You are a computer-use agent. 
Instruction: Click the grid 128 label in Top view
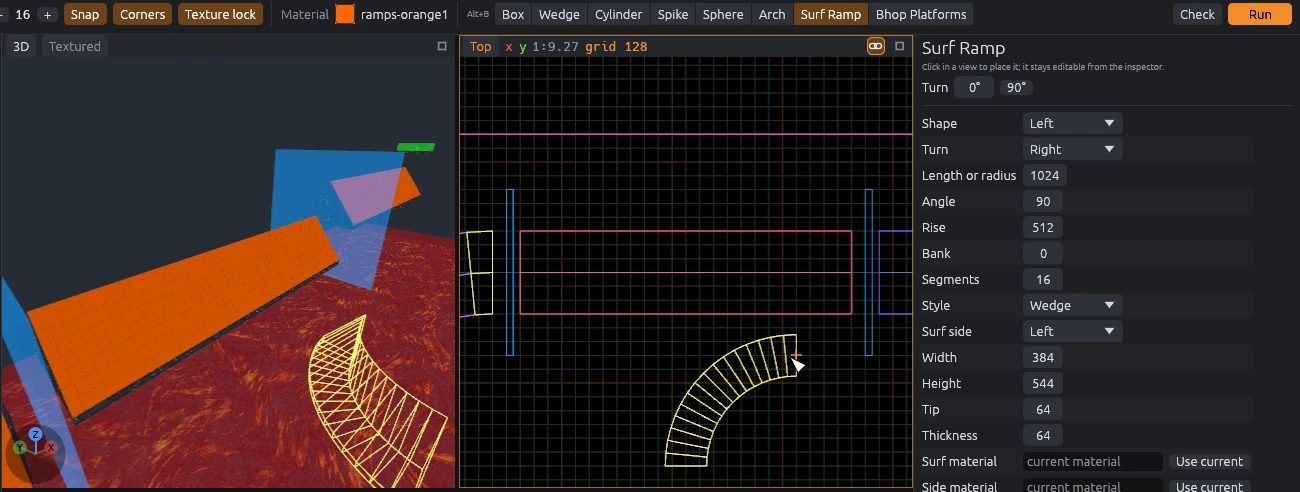(616, 46)
